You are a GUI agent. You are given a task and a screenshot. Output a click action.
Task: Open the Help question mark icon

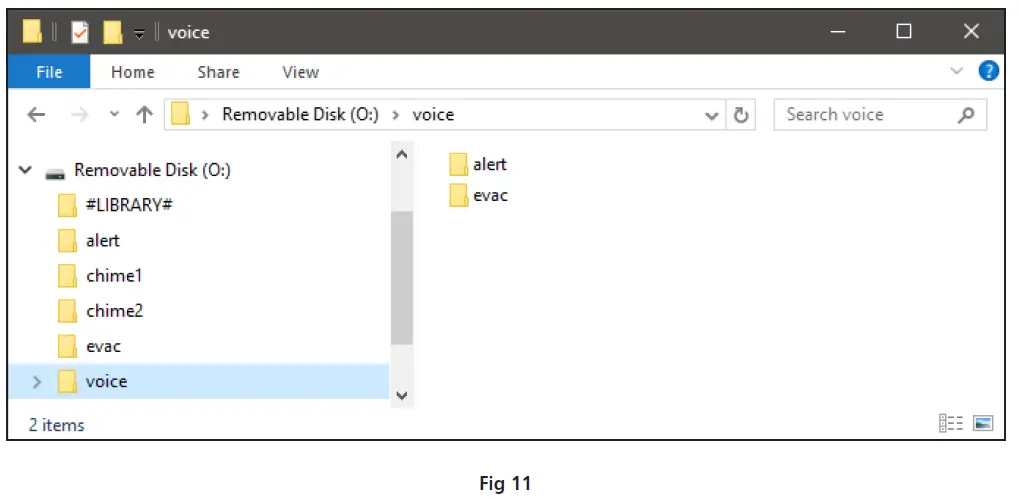988,71
